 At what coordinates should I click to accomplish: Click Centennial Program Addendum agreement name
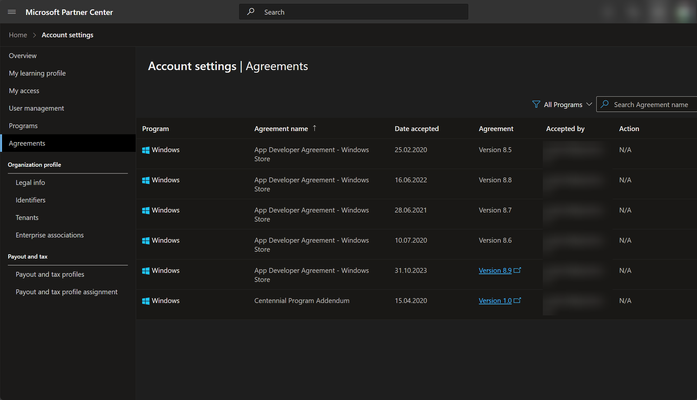pyautogui.click(x=302, y=301)
